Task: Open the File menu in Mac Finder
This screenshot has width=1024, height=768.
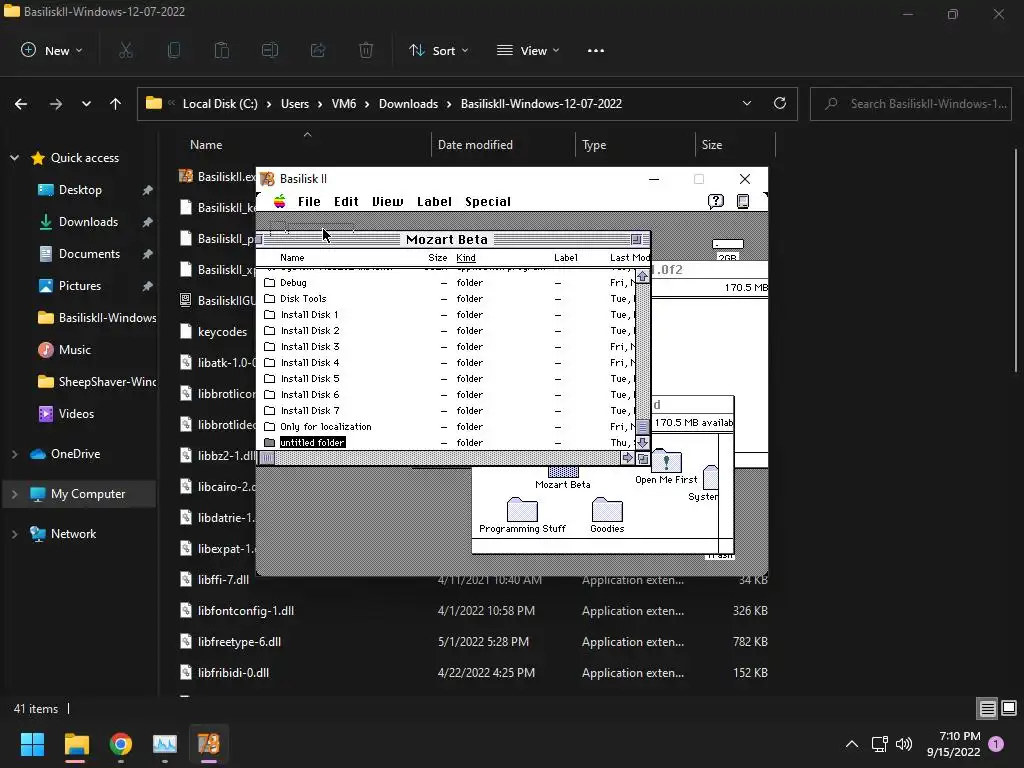Action: click(309, 202)
